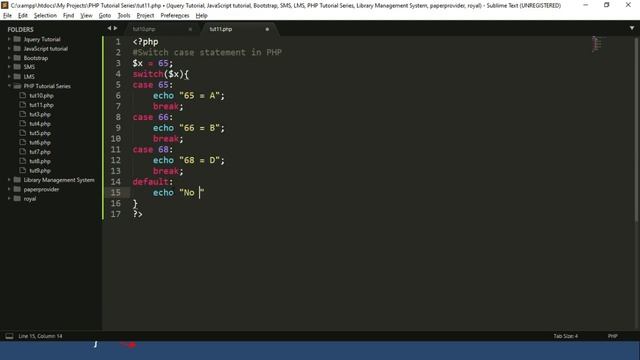Open tut4.php in the sidebar
This screenshot has width=640, height=360.
(40, 124)
